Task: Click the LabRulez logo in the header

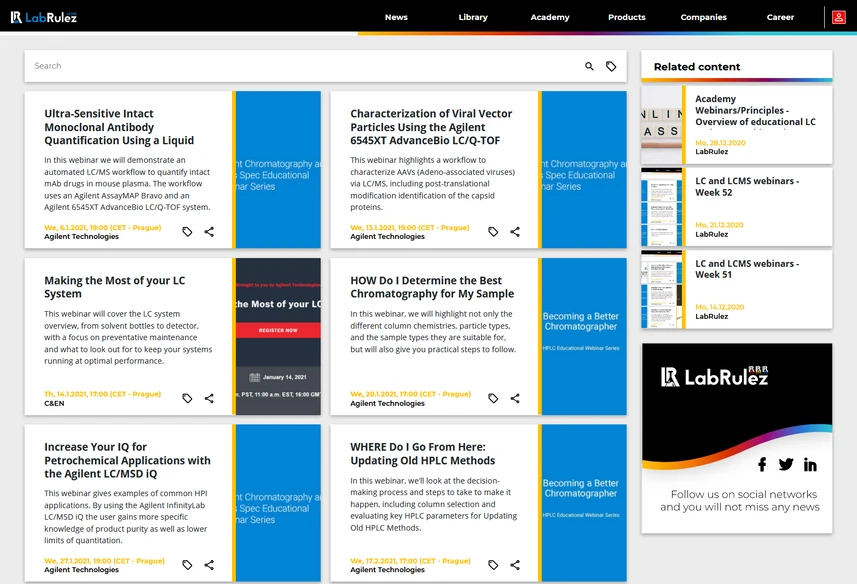Action: (42, 17)
